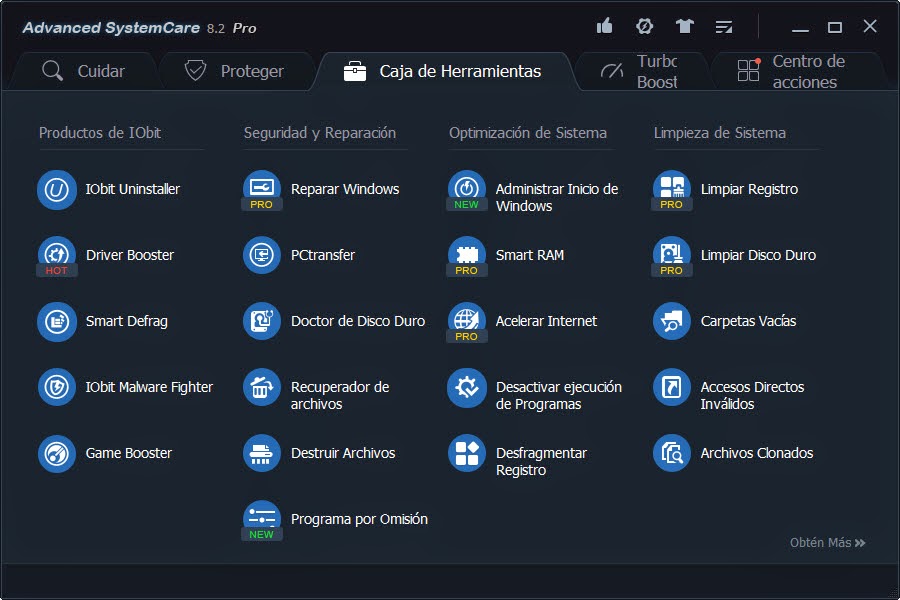Click the Optimización de Sistema heading
Screen dimensions: 900x600
[527, 133]
